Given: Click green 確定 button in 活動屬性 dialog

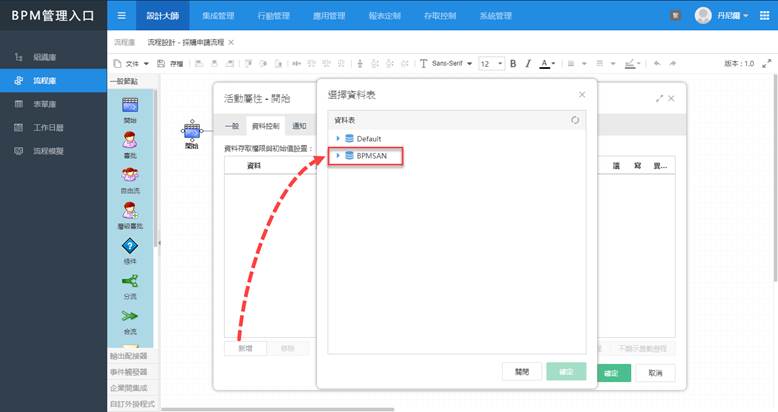Looking at the screenshot, I should coord(612,373).
